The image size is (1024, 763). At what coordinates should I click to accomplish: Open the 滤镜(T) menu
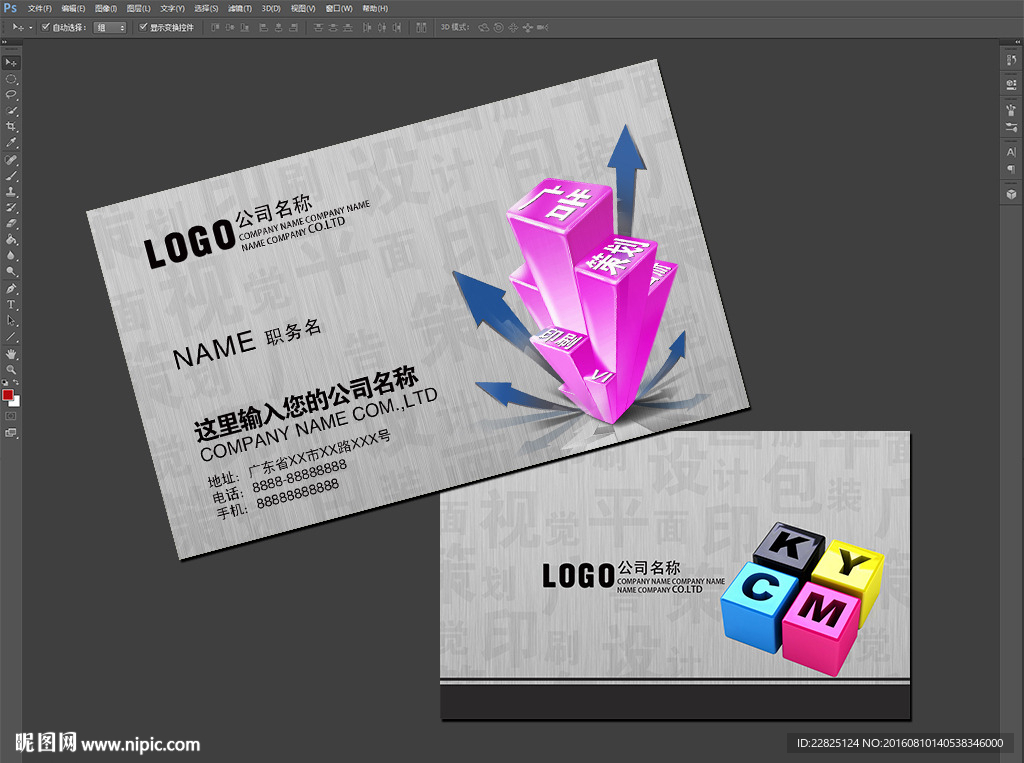[240, 8]
